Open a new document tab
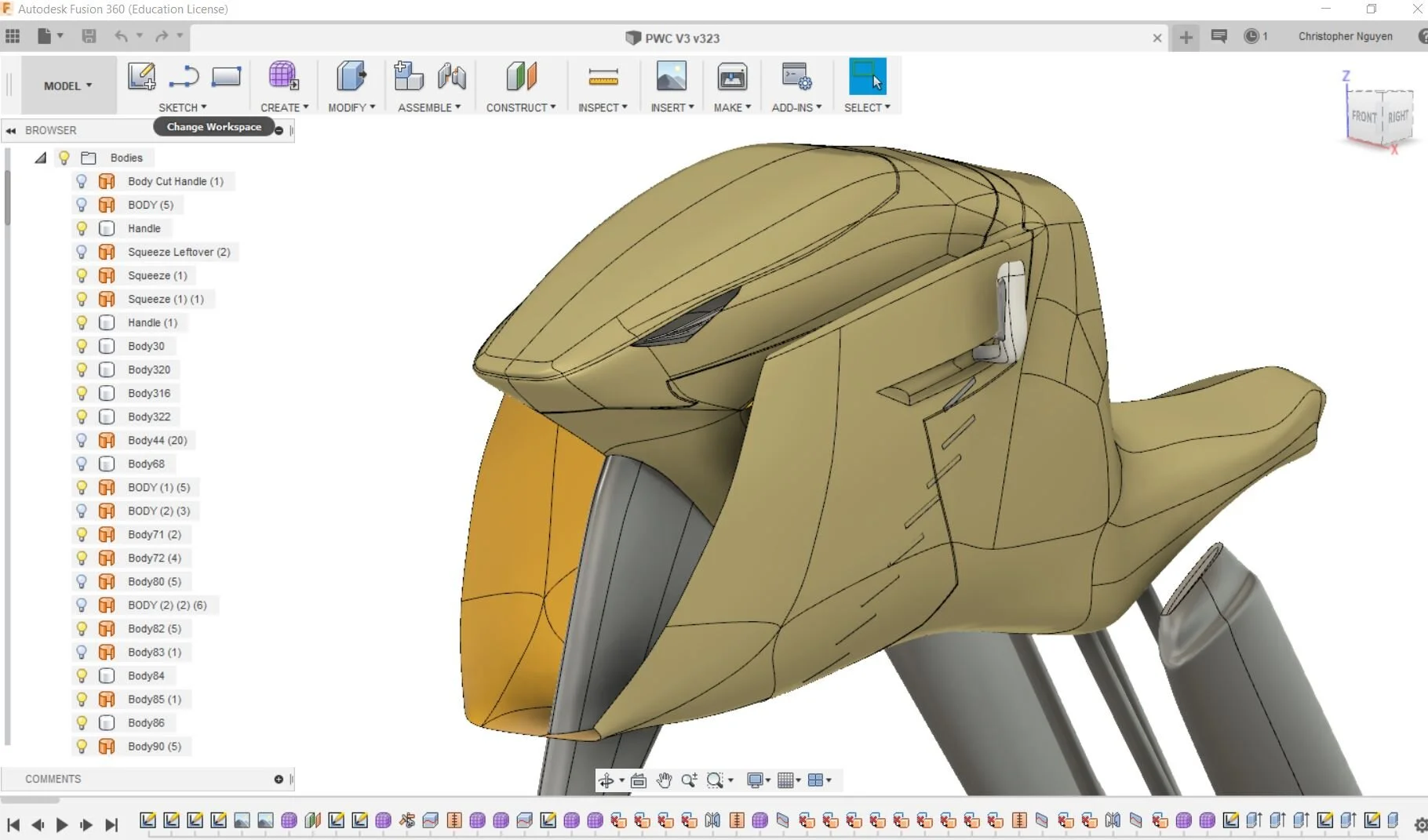 pyautogui.click(x=1185, y=37)
